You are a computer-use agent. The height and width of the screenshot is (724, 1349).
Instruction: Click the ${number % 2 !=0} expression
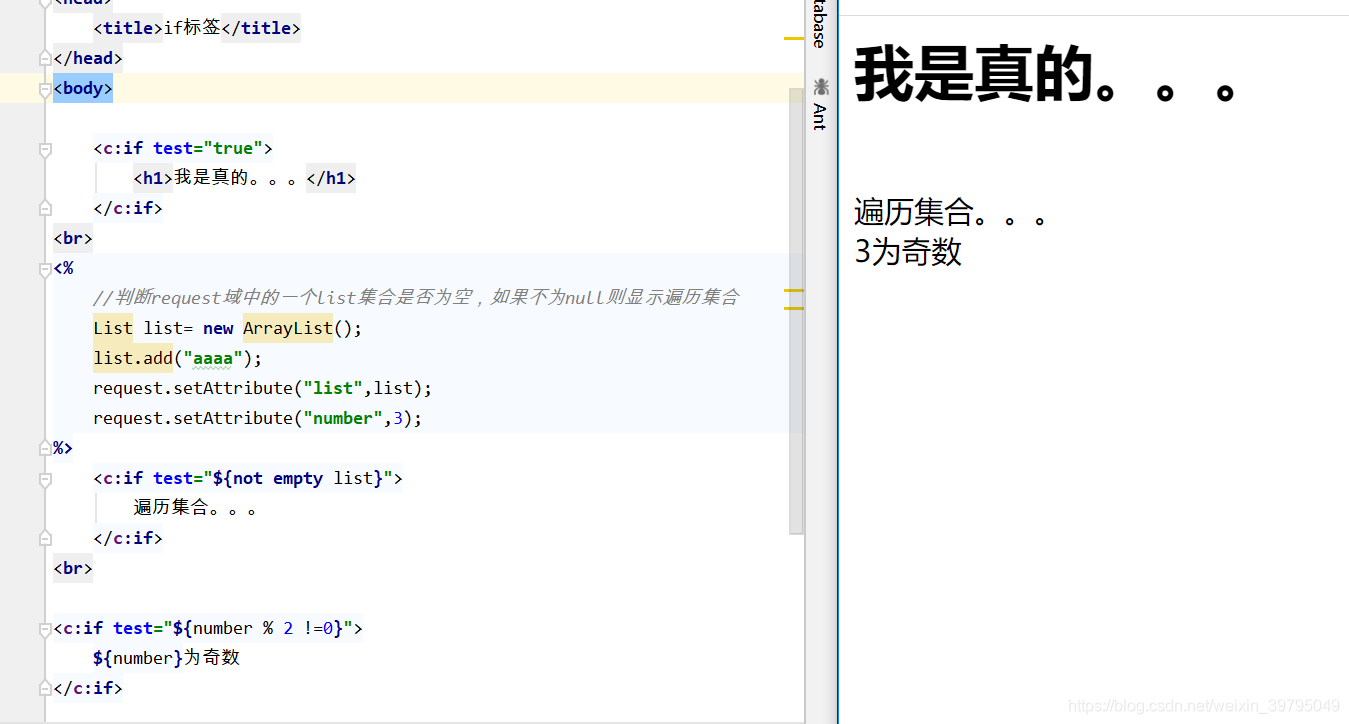click(x=258, y=628)
